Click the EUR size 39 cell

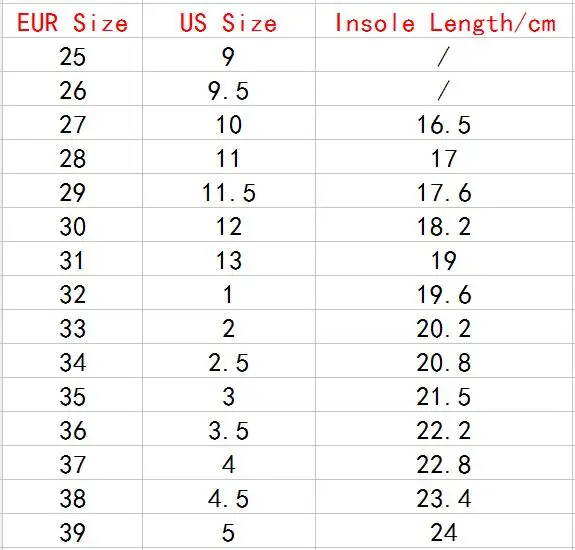coord(73,531)
